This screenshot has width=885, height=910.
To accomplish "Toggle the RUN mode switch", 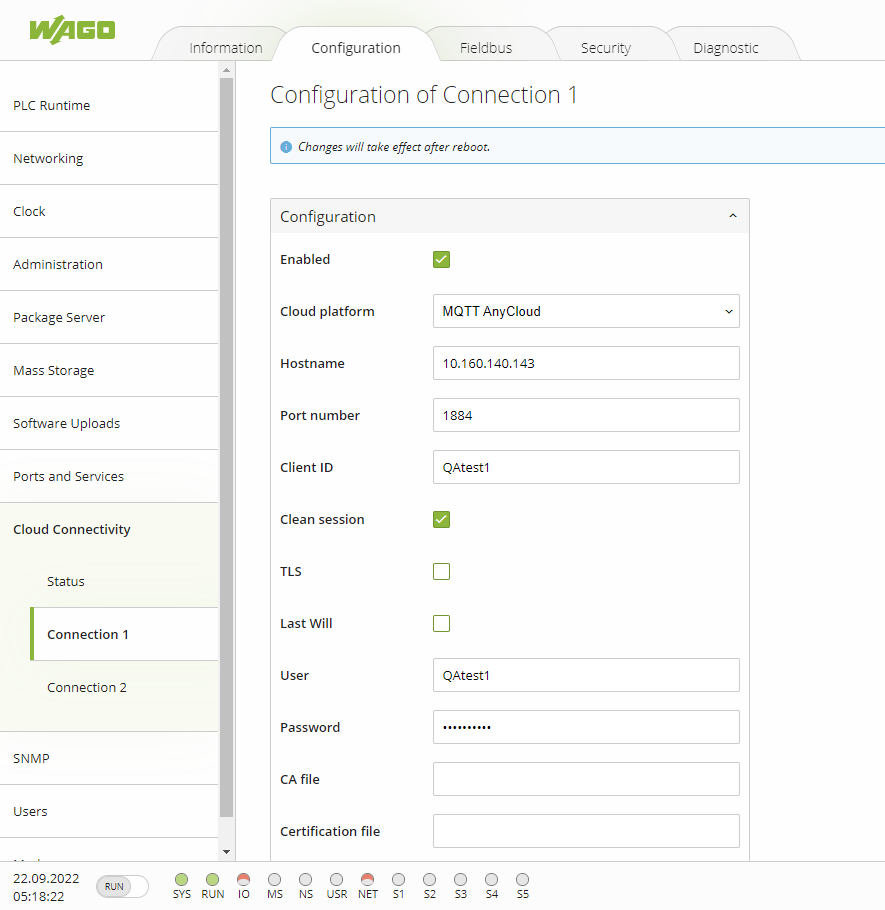I will [x=122, y=886].
